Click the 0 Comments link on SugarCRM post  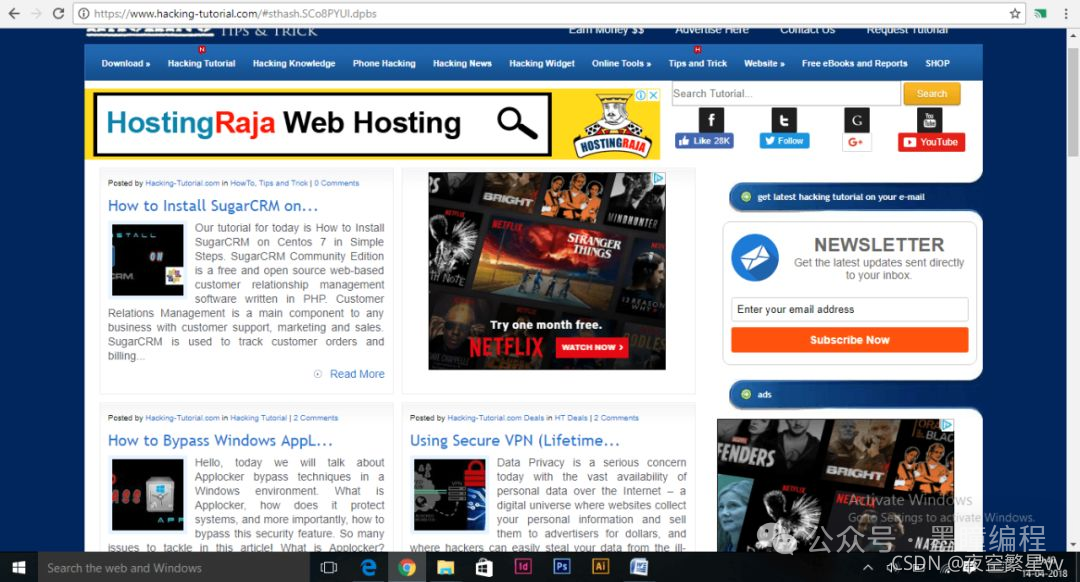click(337, 183)
